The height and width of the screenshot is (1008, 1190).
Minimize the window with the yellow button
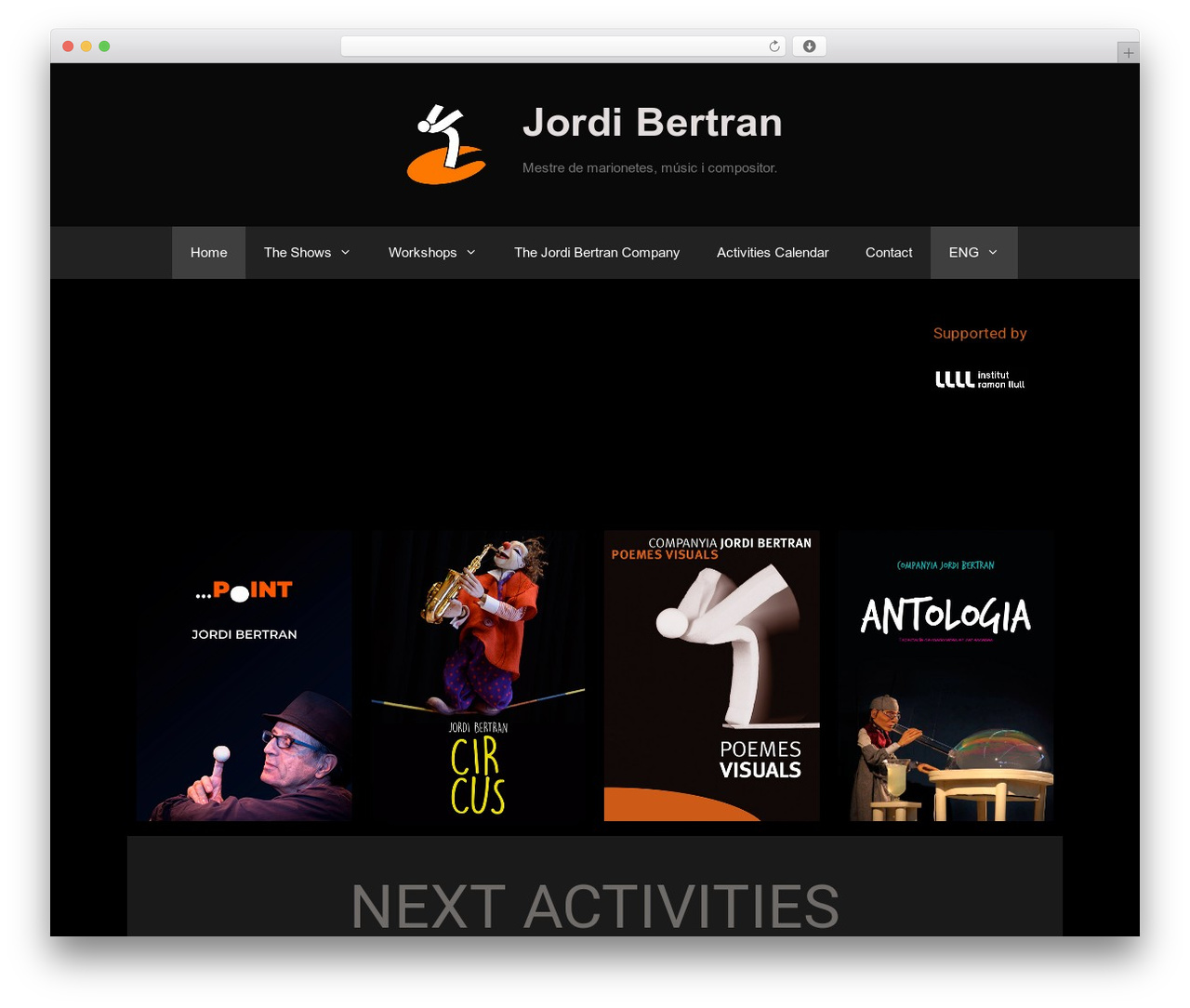86,46
